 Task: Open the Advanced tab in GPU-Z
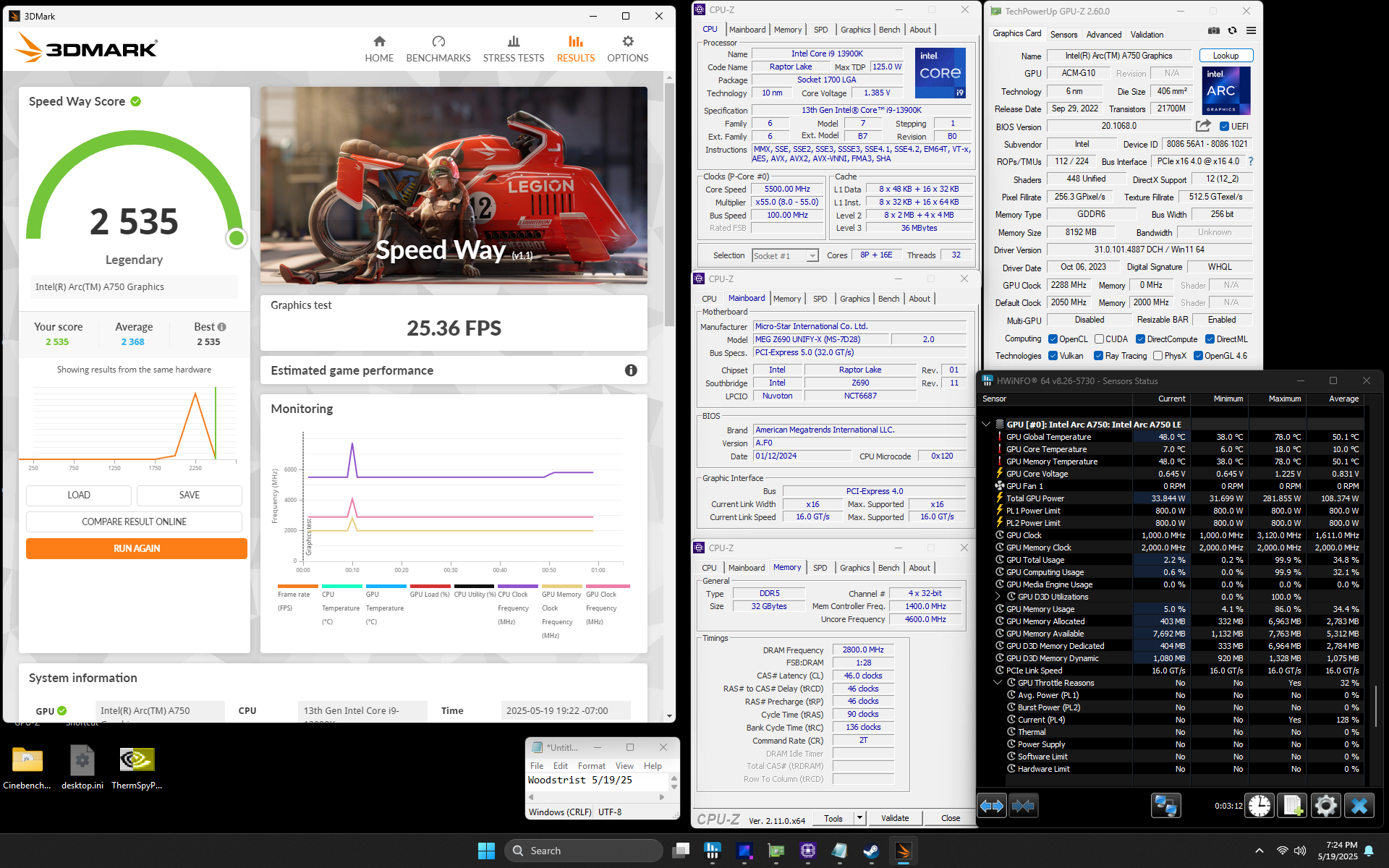click(1103, 34)
